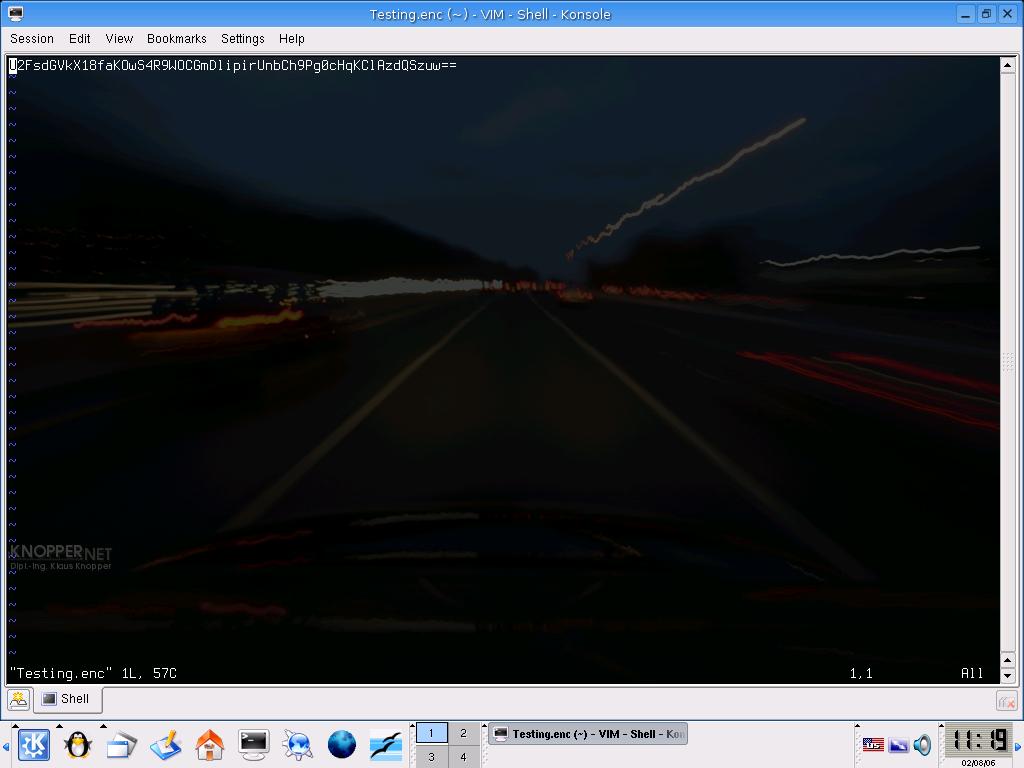Click the Testing.enc VIM taskbar entry
Image resolution: width=1024 pixels, height=768 pixels.
pyautogui.click(x=588, y=734)
